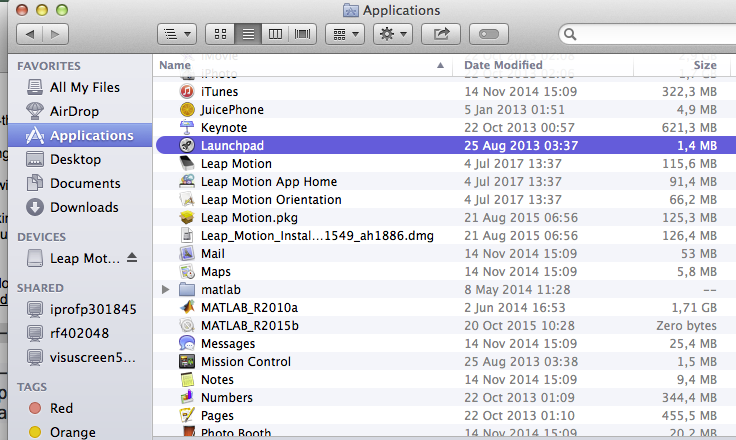Select the Pages app icon
Viewport: 736px width, 440px height.
187,415
